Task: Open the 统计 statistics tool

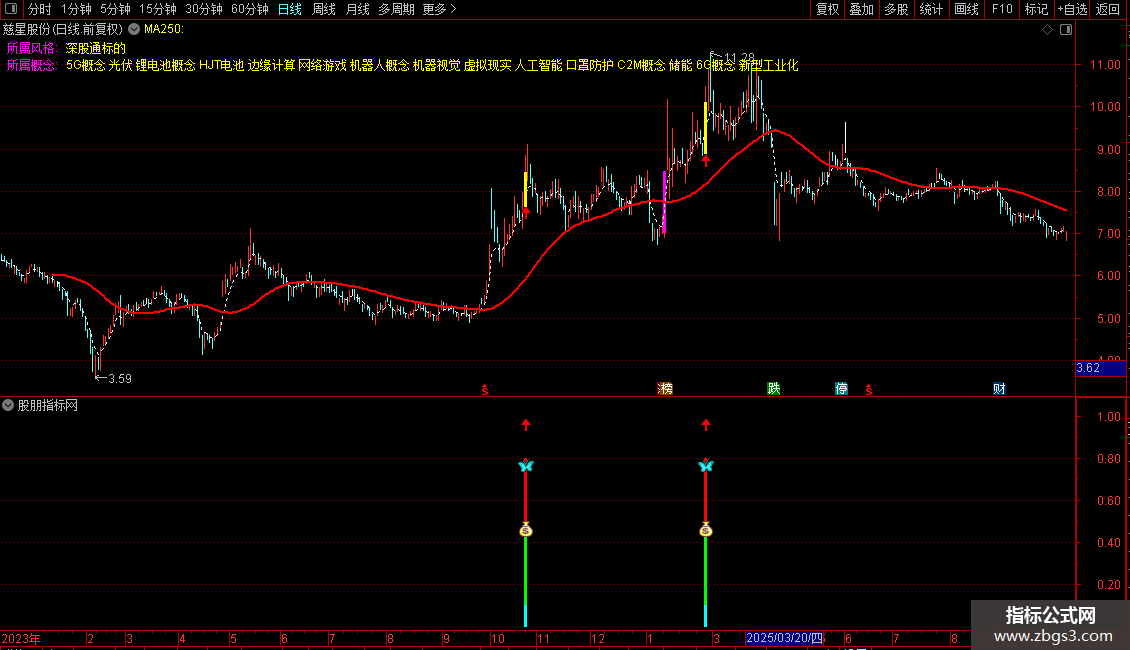Action: (931, 9)
